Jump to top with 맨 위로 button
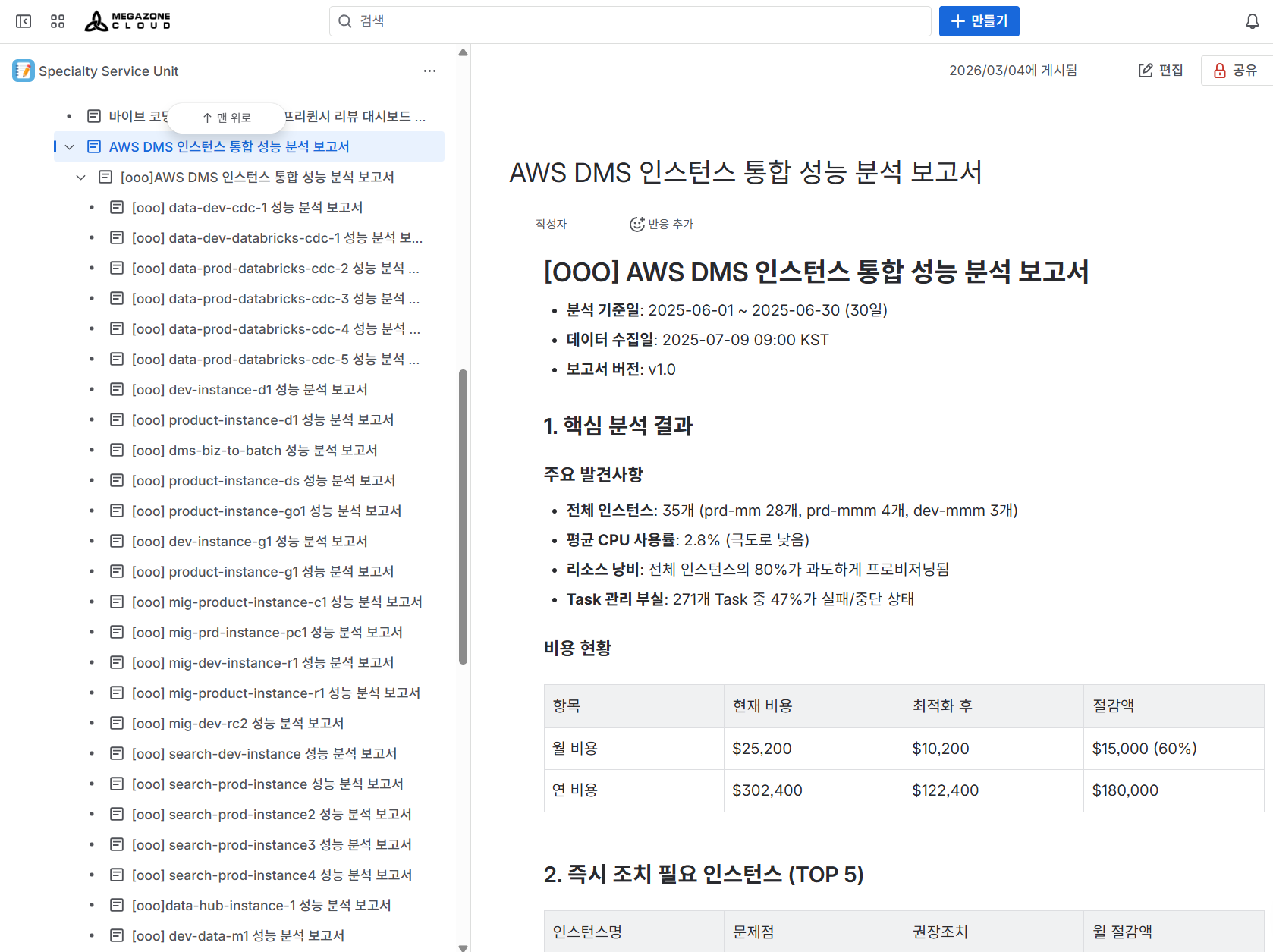The image size is (1273, 952). (227, 118)
